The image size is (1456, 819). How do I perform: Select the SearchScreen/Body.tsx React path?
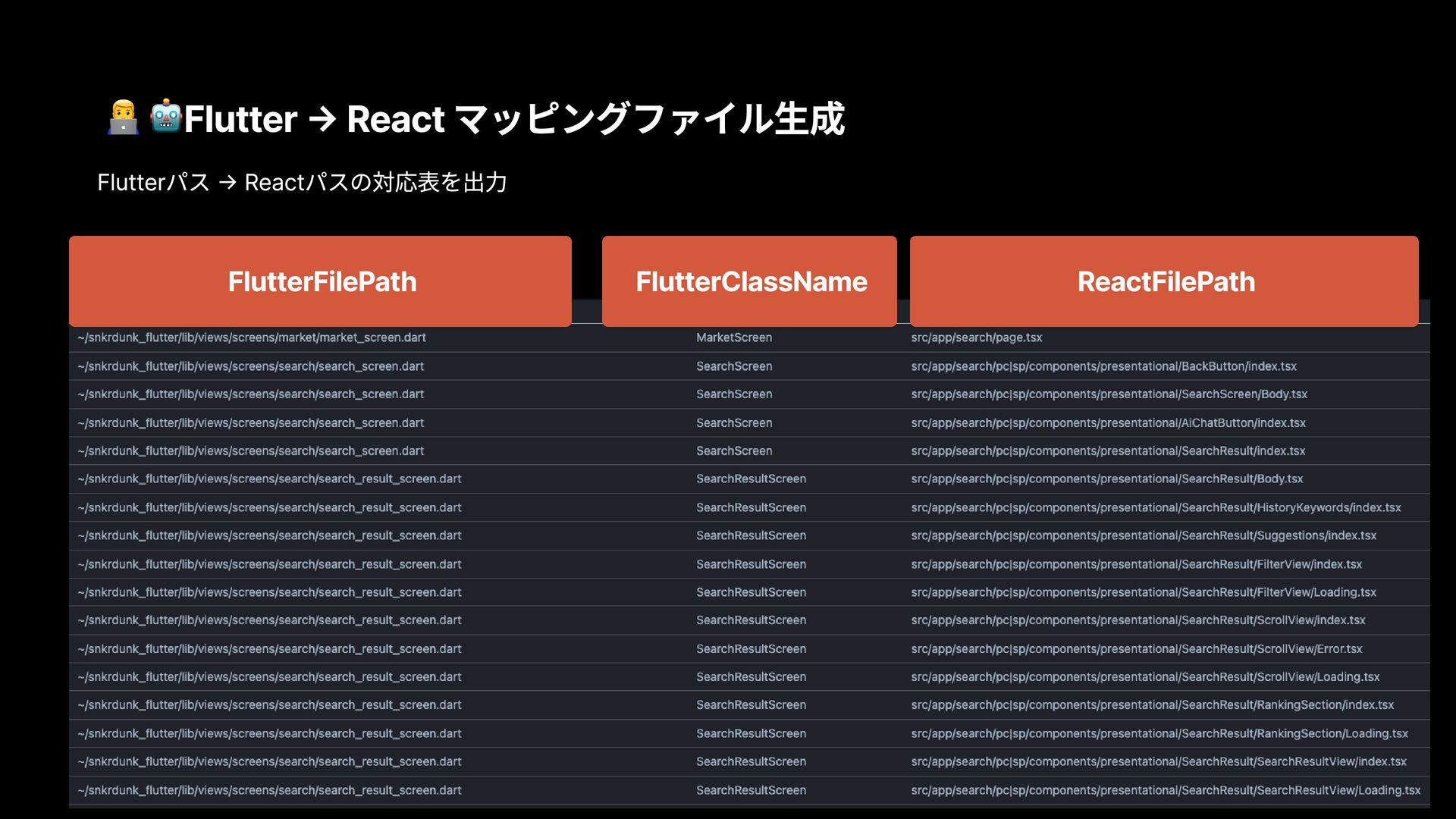(x=1109, y=394)
